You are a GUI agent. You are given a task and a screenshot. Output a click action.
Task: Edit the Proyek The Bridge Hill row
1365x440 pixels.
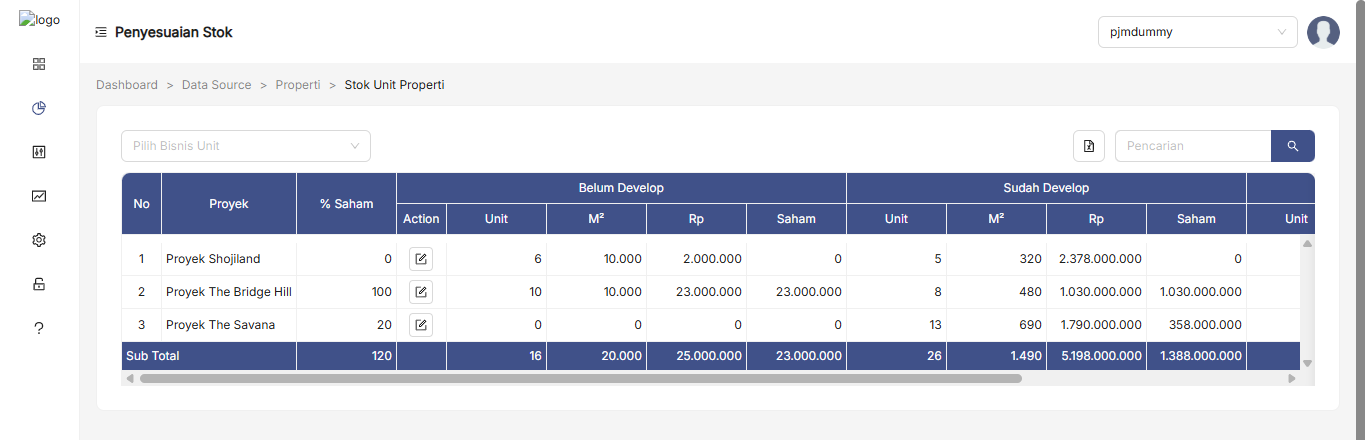(421, 292)
